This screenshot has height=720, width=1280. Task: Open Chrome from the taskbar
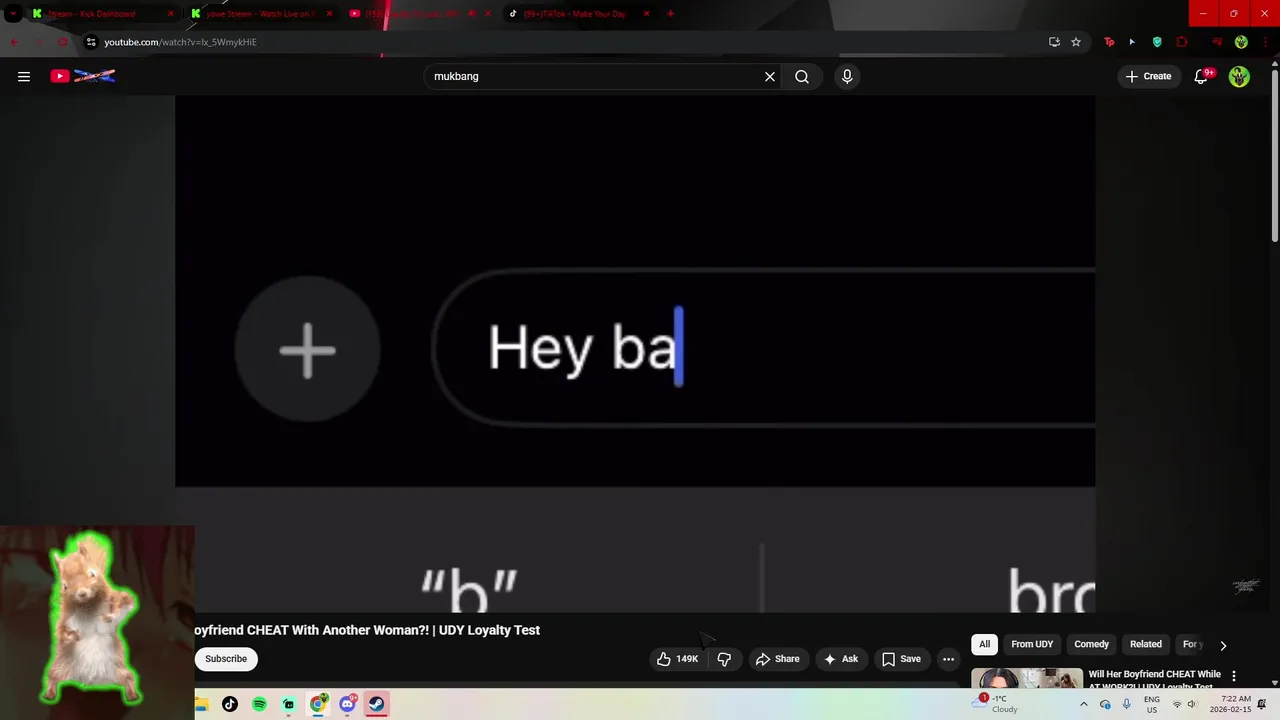tap(318, 704)
